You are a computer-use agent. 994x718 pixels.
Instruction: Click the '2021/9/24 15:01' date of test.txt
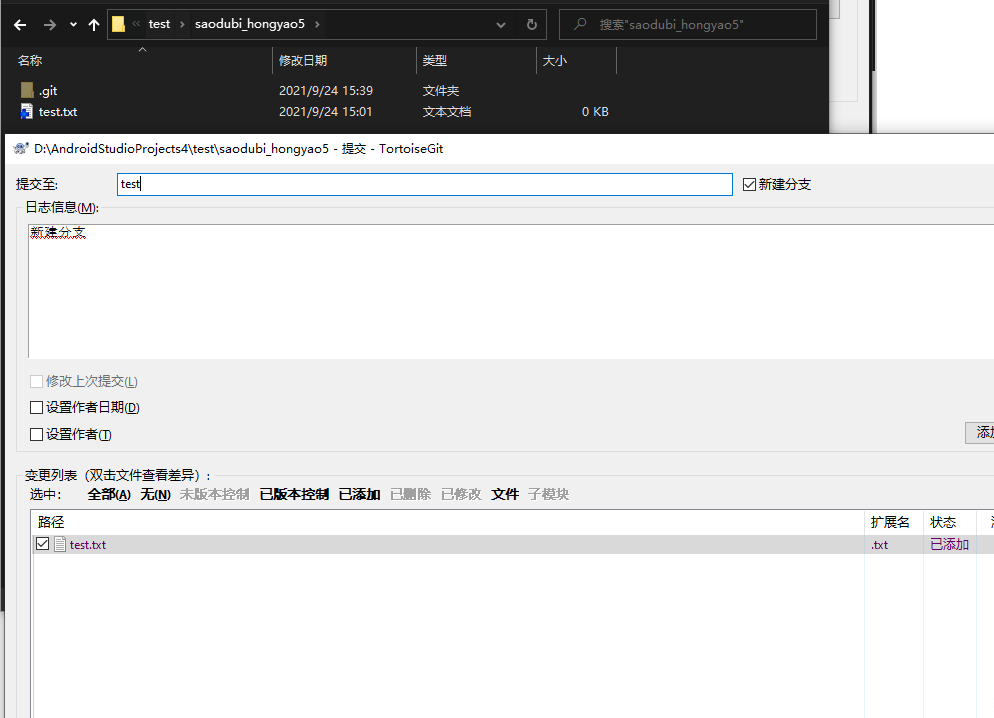pos(326,112)
